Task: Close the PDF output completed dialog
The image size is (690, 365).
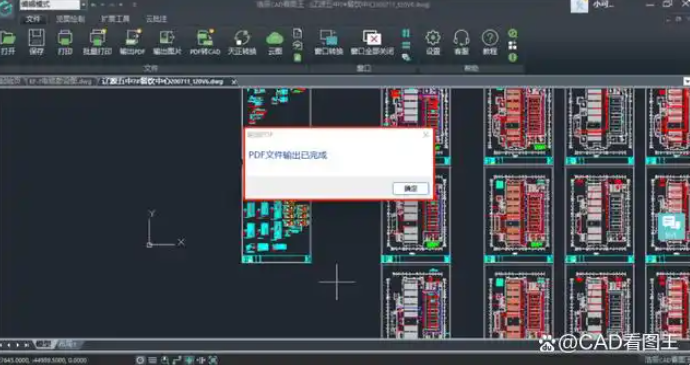Action: (x=426, y=135)
